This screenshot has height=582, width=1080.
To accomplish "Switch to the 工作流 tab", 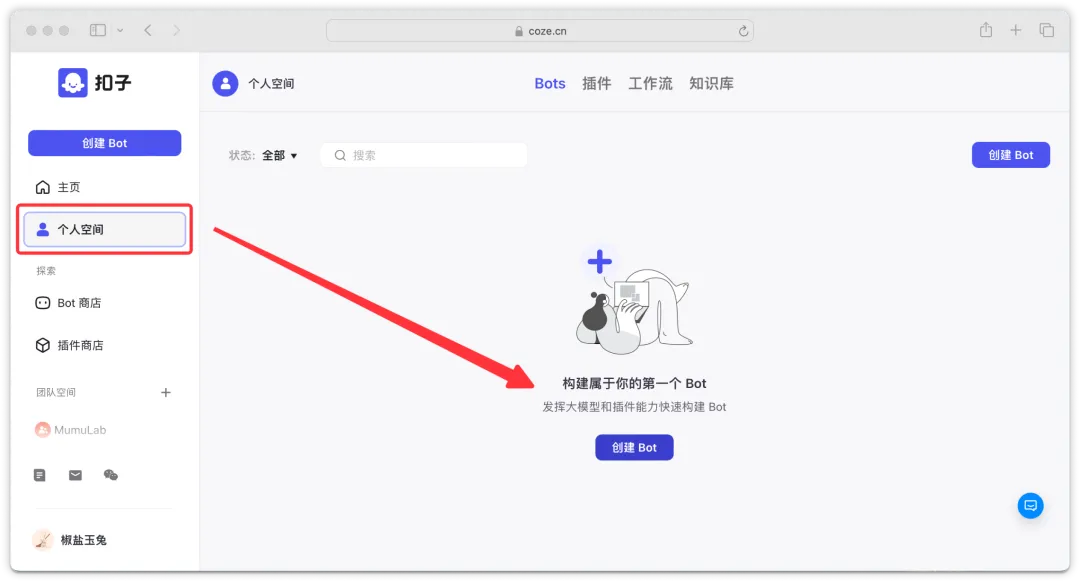I will [x=650, y=83].
